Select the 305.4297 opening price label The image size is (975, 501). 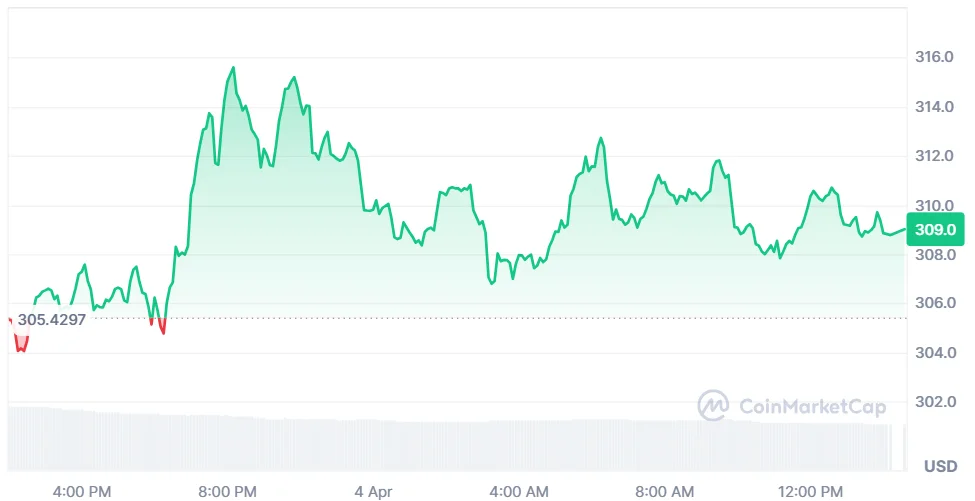pos(51,320)
